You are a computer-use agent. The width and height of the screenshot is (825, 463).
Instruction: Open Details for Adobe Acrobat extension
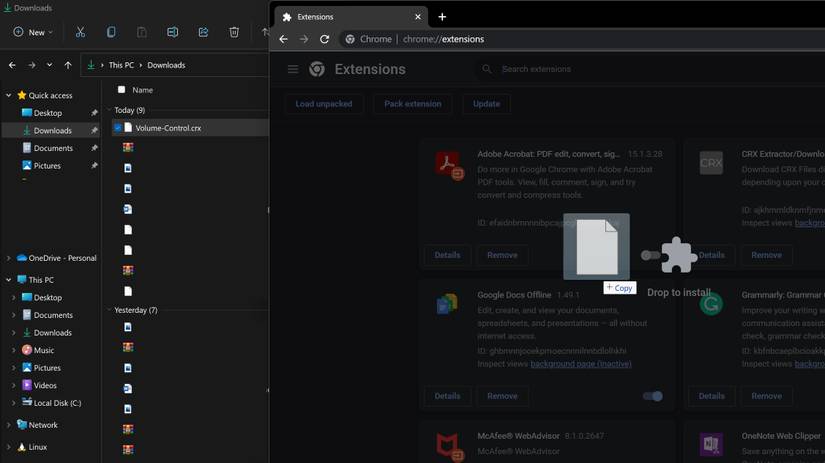click(x=447, y=255)
